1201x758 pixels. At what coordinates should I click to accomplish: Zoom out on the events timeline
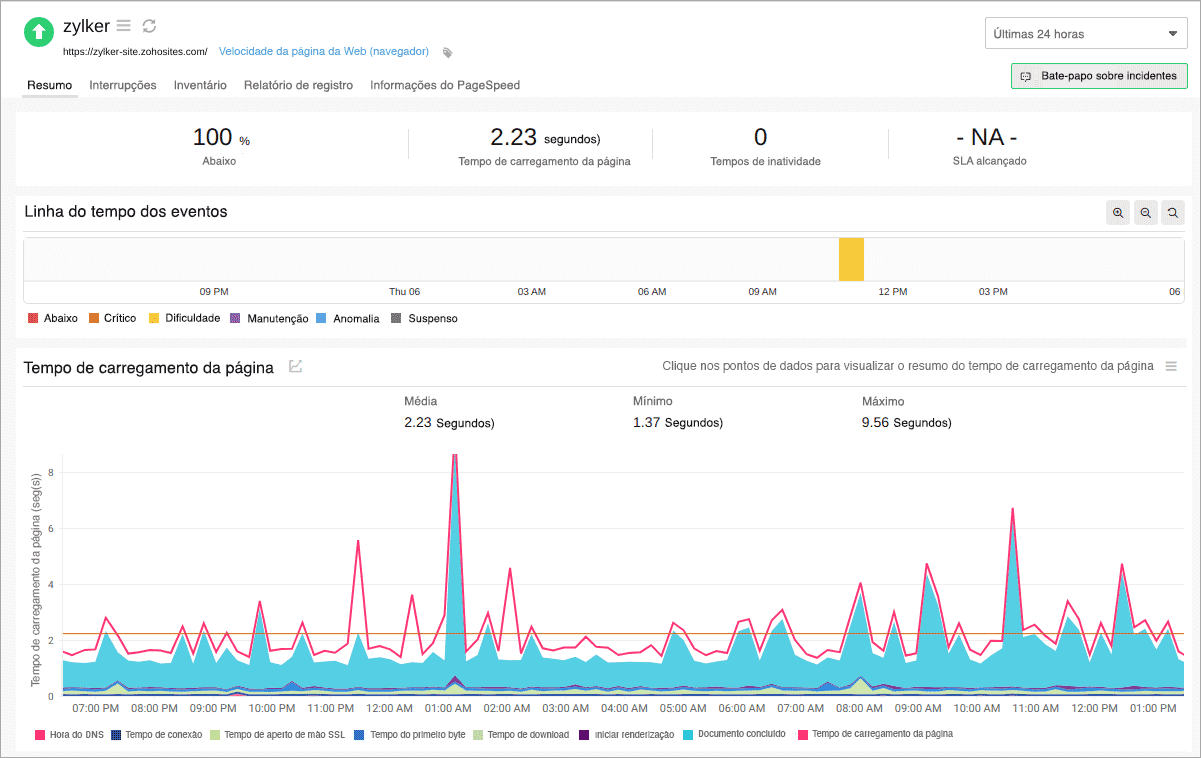(x=1145, y=212)
